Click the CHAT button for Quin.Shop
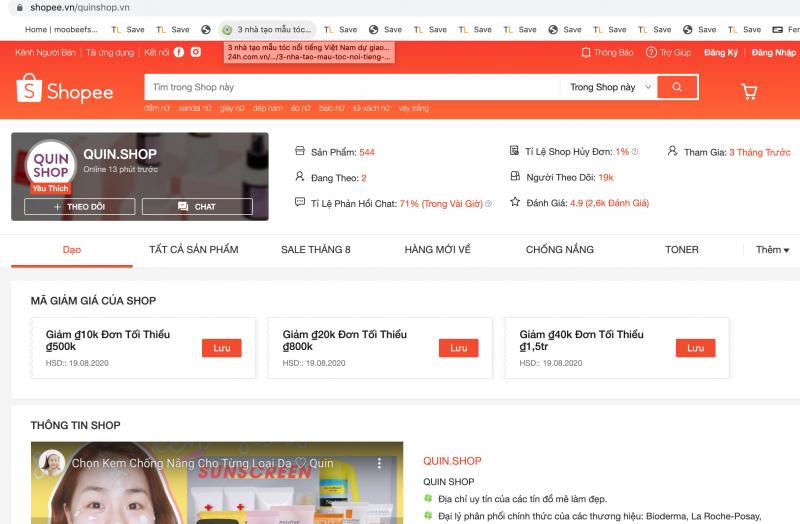The image size is (800, 524). (x=196, y=207)
